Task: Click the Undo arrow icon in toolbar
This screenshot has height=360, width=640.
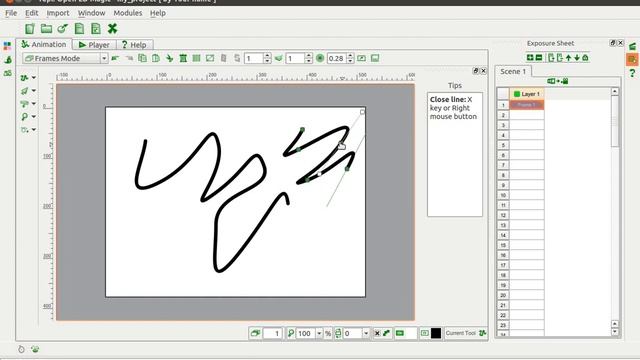Action: pos(115,58)
